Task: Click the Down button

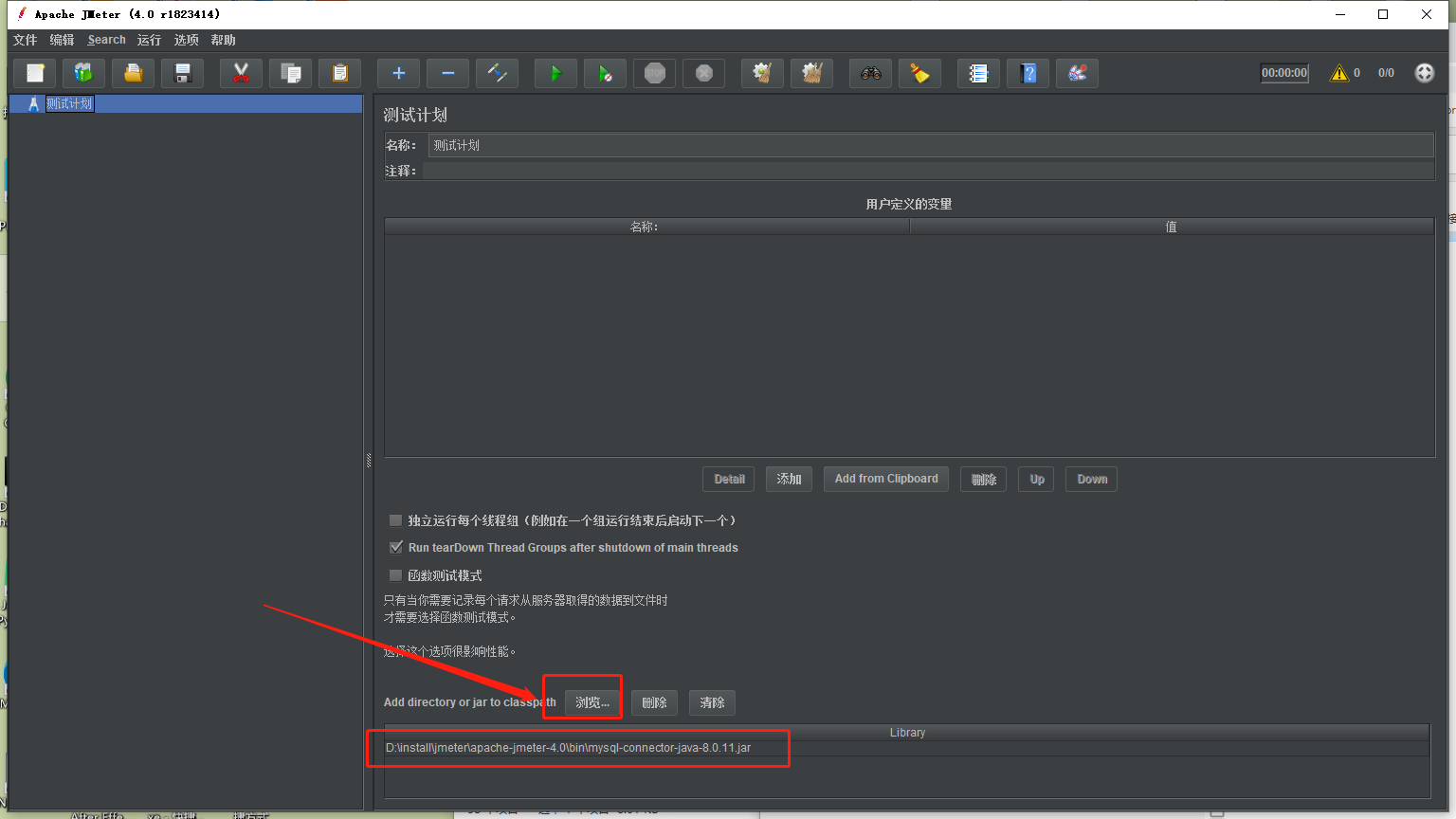Action: coord(1092,479)
